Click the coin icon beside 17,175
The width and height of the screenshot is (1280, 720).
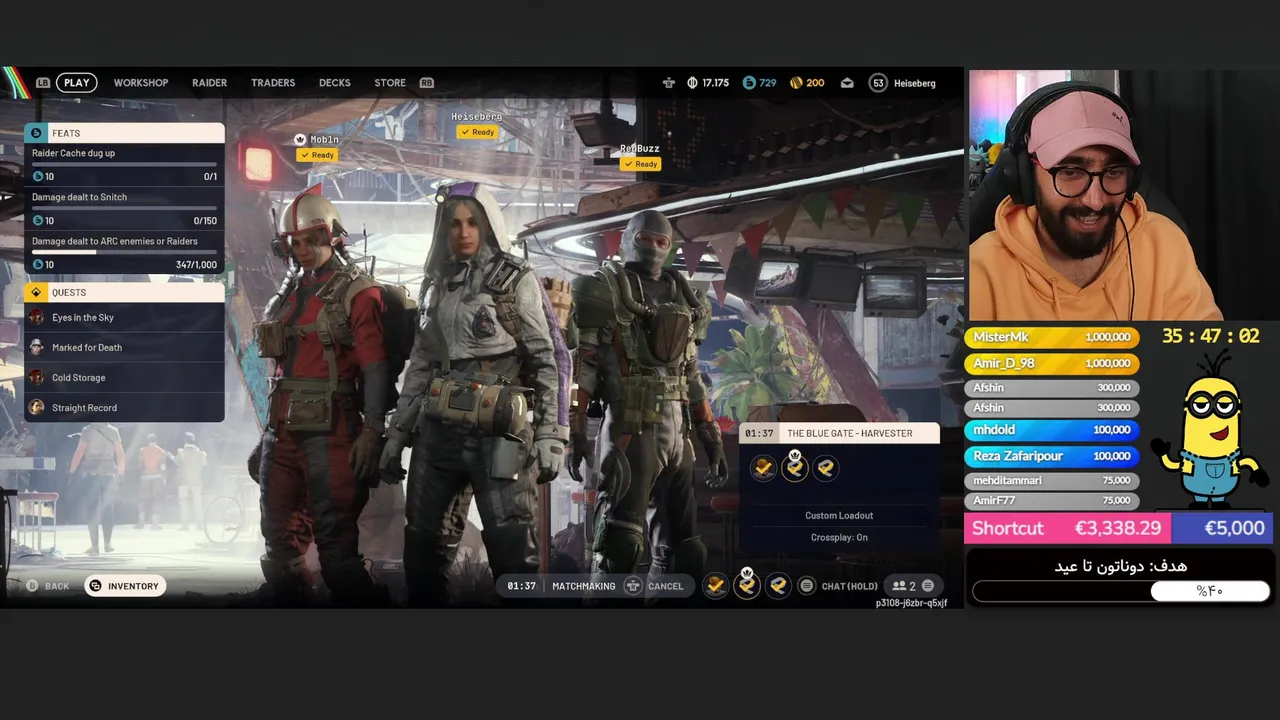[x=692, y=83]
